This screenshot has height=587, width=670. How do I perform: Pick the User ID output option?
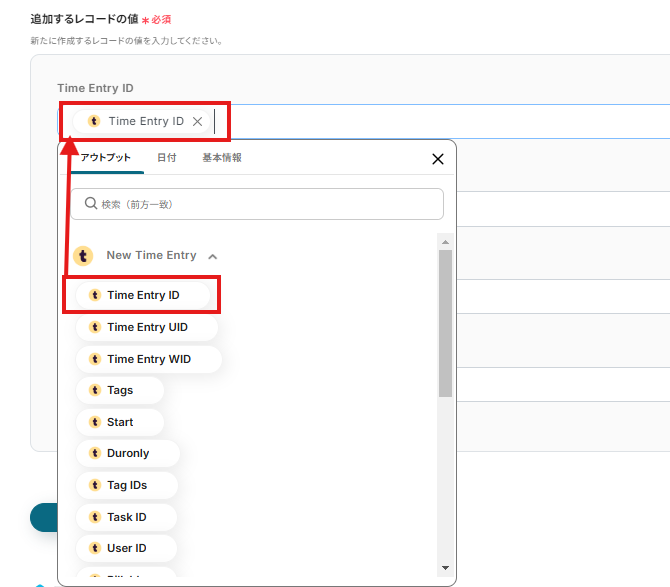[x=126, y=548]
